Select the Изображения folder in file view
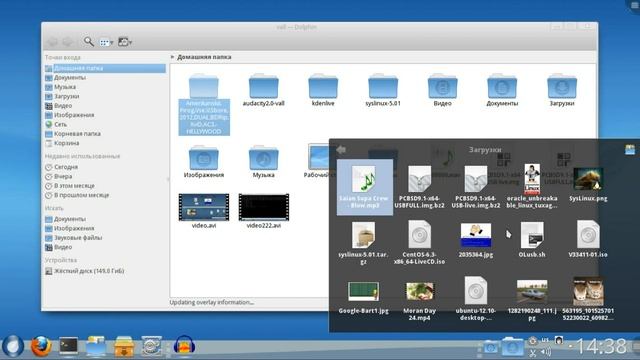This screenshot has width=640, height=360. (204, 162)
